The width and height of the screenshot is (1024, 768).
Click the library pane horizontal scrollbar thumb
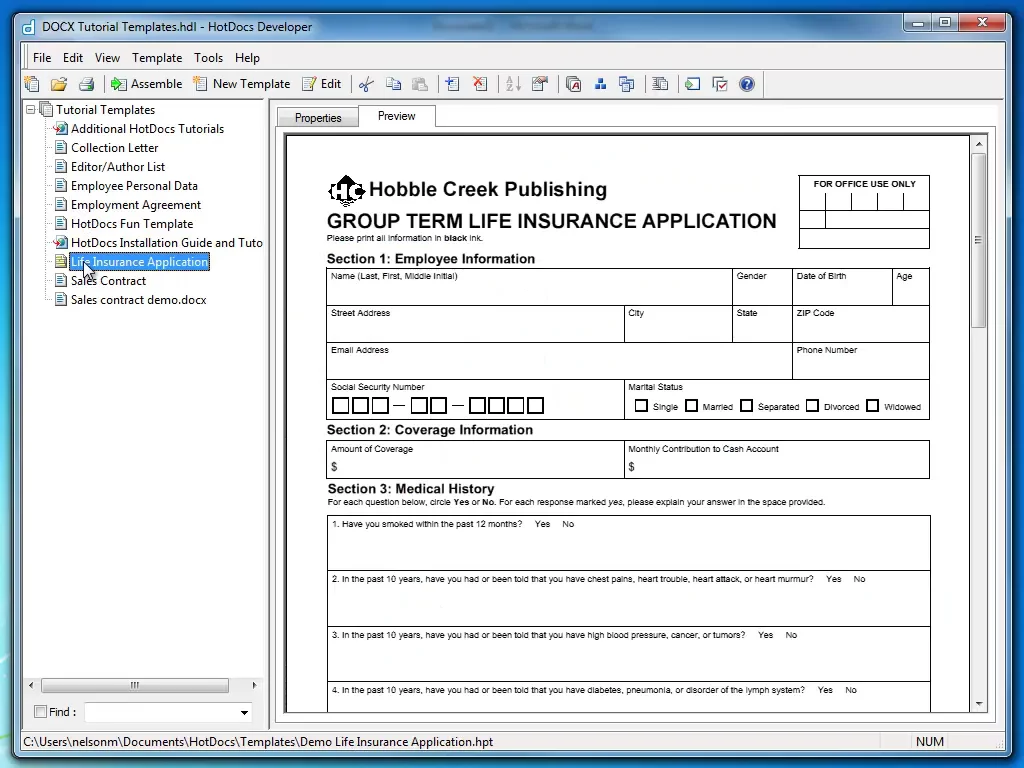(x=134, y=686)
